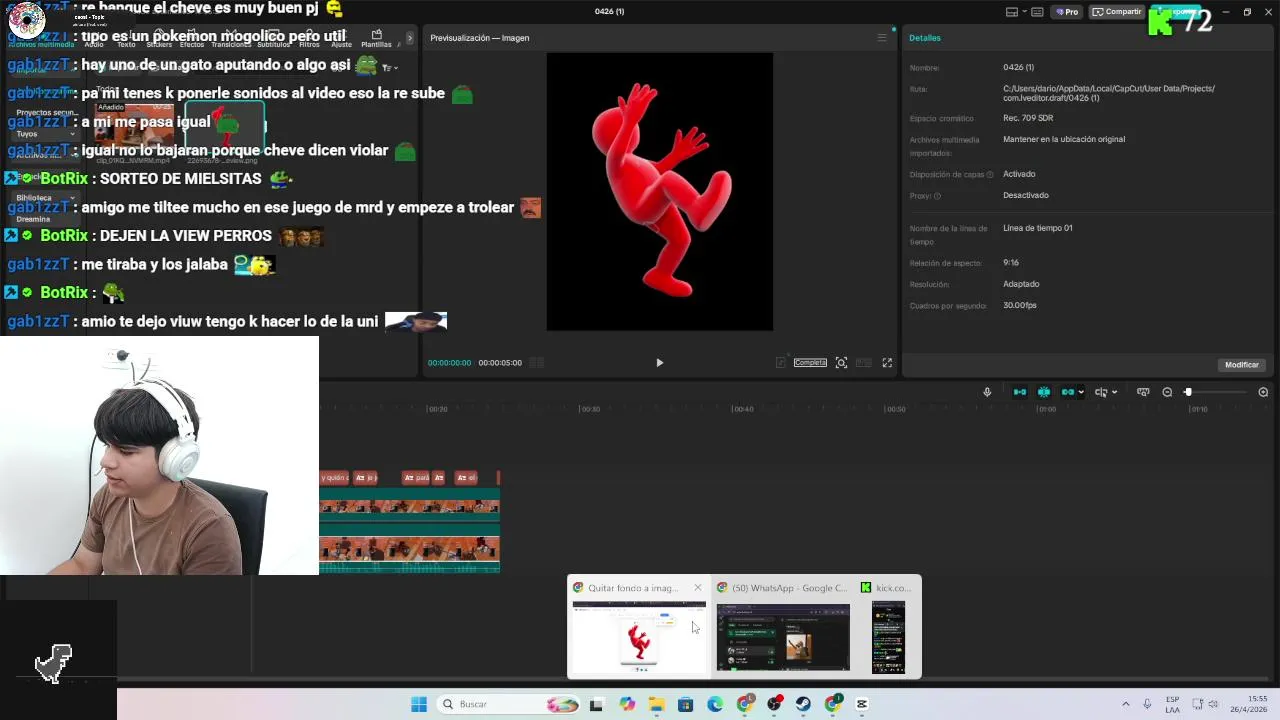Click the 00:00:05:00 duration timecode
The width and height of the screenshot is (1280, 720).
tap(500, 363)
